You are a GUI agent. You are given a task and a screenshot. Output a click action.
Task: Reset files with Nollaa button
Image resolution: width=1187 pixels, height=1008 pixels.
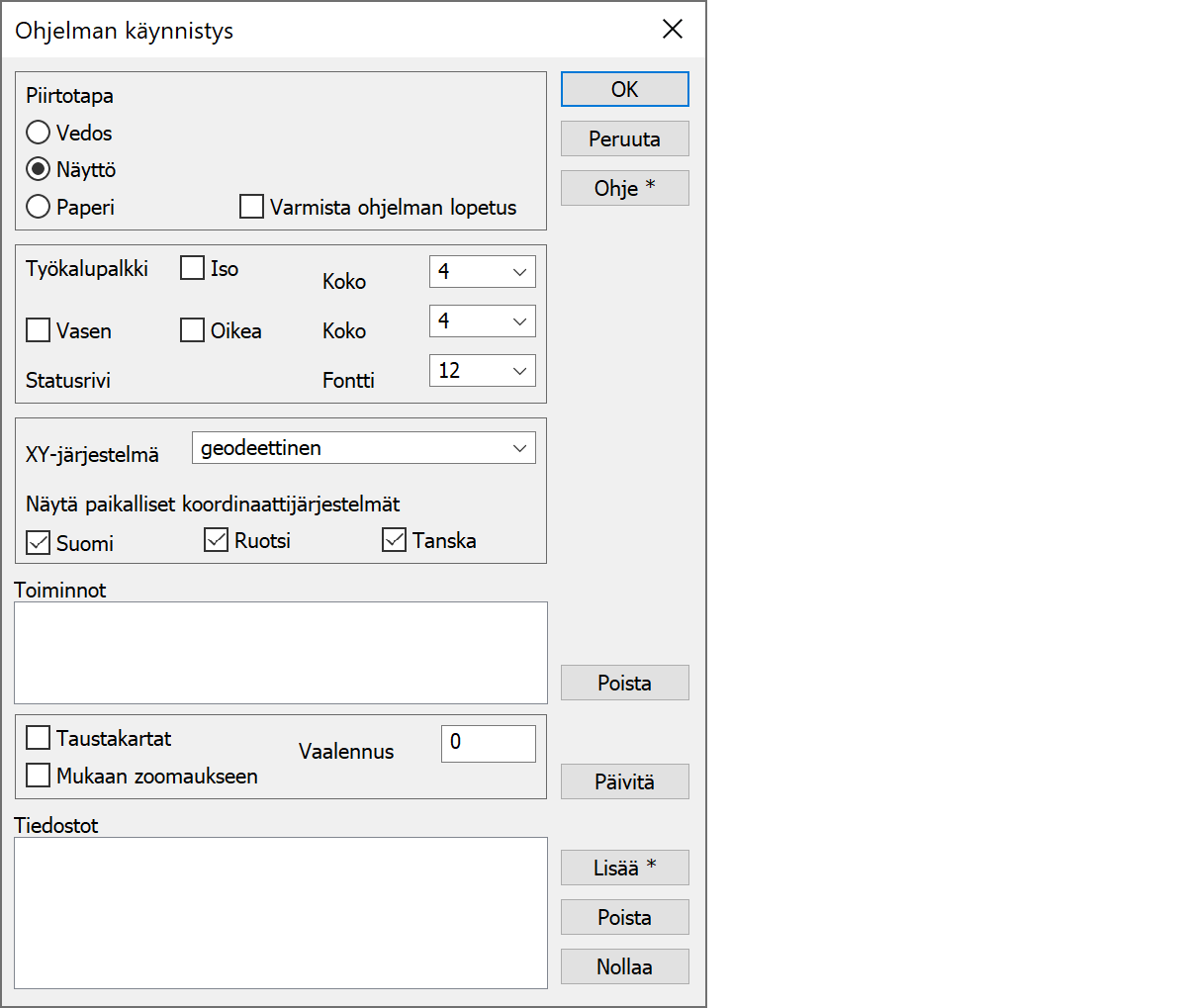625,966
